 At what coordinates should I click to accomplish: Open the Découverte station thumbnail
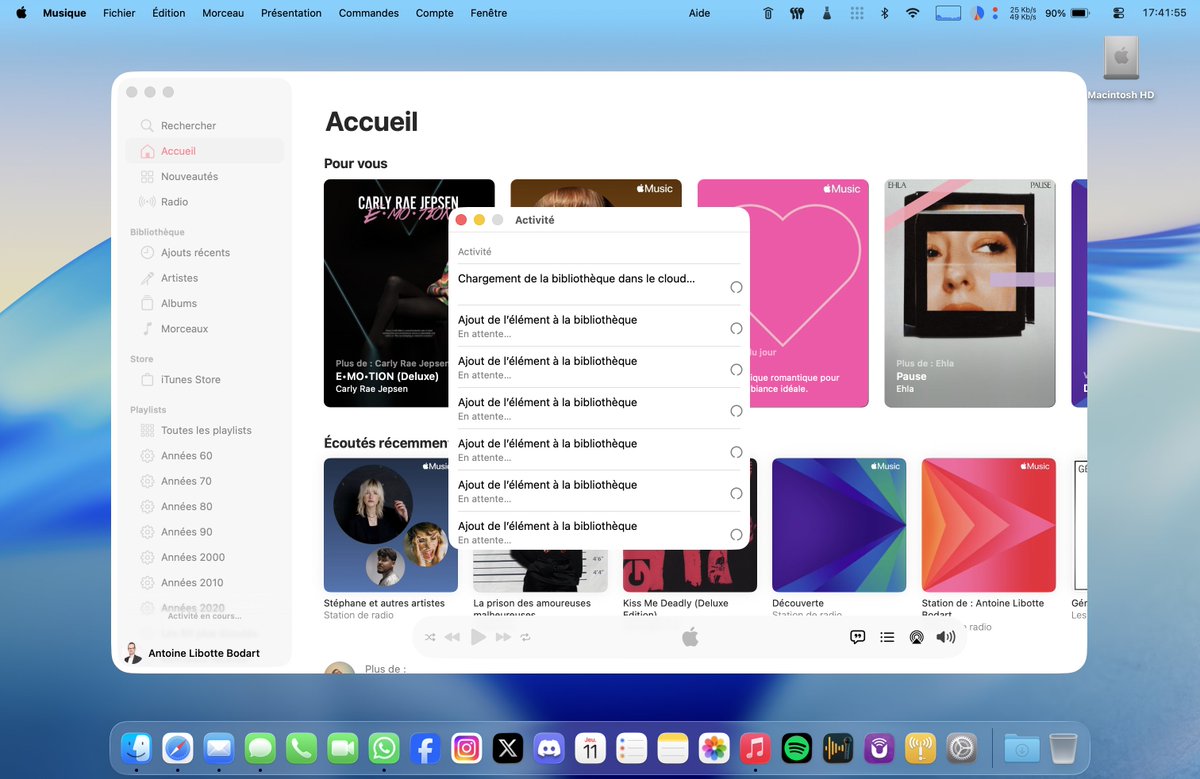(x=839, y=525)
